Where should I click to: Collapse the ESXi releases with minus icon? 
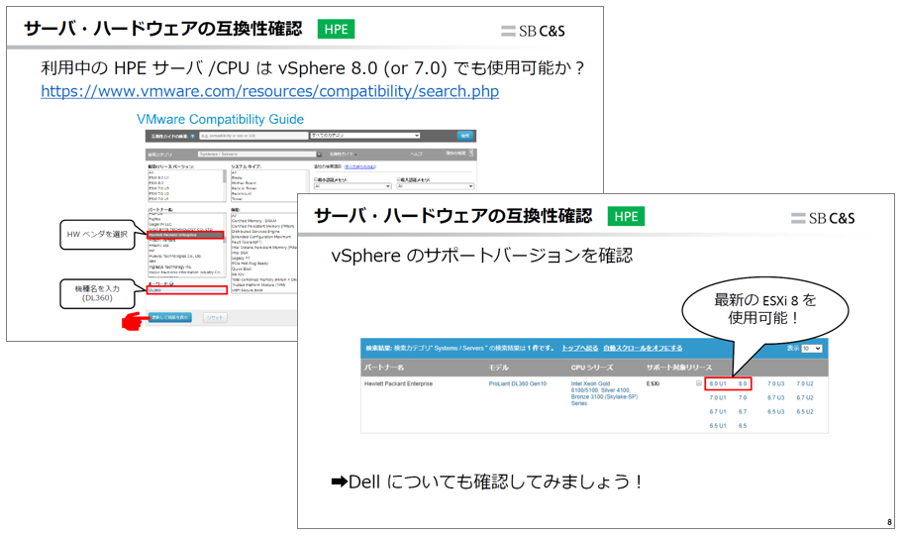click(x=699, y=384)
